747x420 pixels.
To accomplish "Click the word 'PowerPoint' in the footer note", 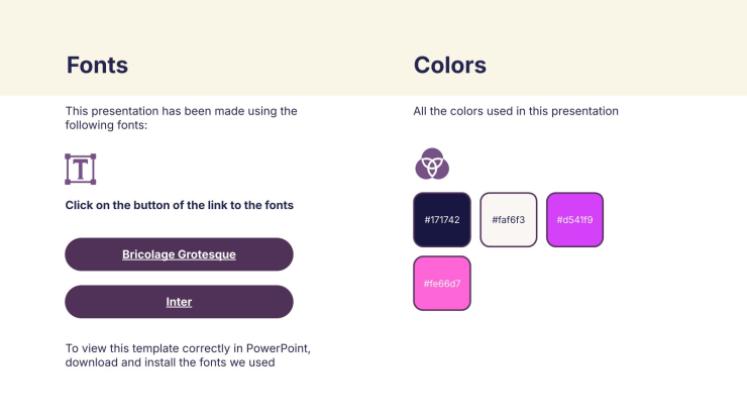I will 277,348.
